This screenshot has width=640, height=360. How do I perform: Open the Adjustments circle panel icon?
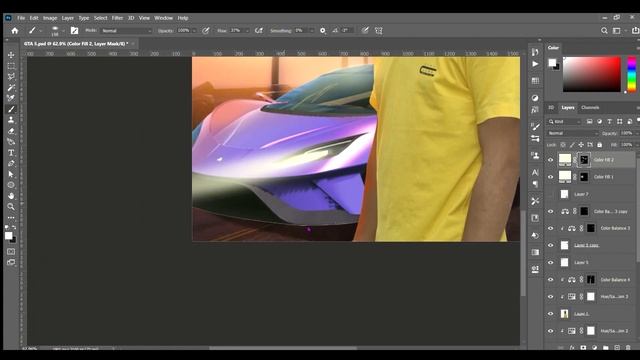coord(535,98)
